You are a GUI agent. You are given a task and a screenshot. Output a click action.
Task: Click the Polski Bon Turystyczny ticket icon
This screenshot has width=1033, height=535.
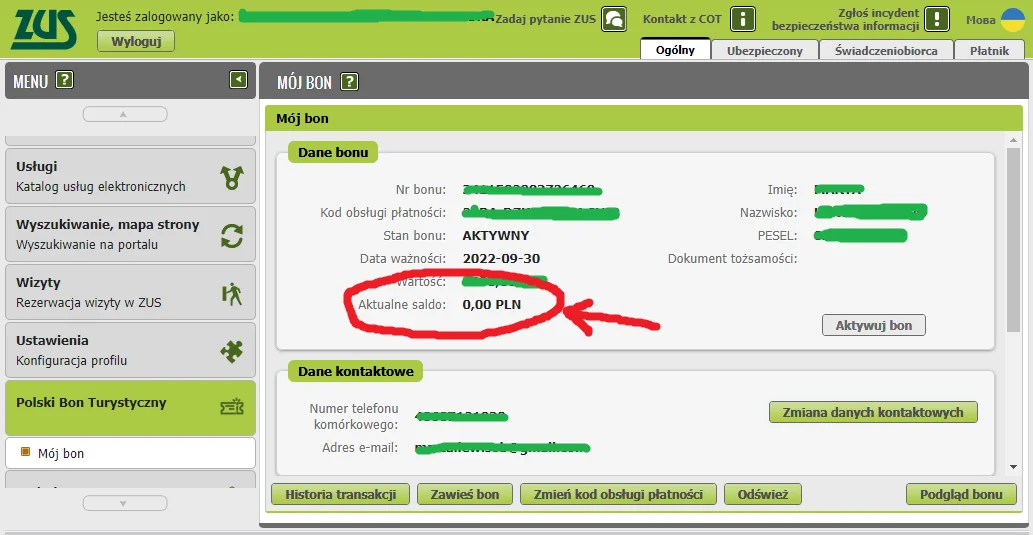232,408
